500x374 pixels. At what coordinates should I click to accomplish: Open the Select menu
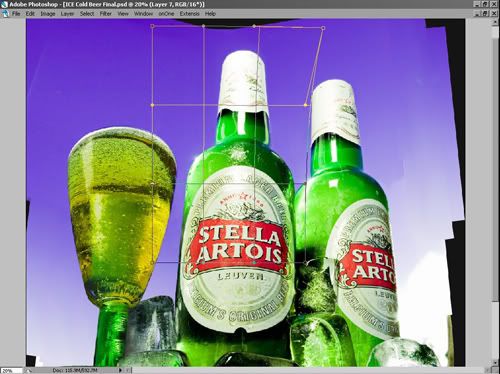(x=87, y=14)
